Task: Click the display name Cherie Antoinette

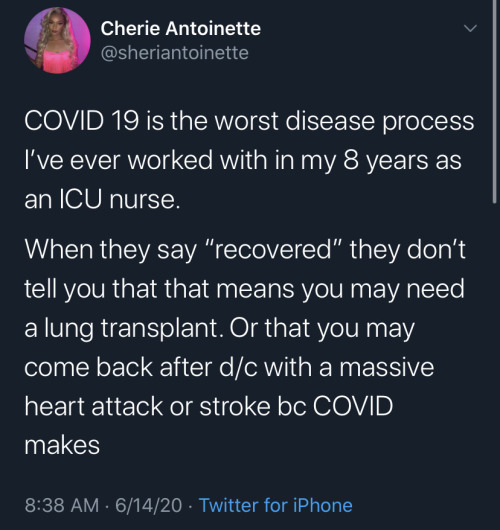Action: coord(181,28)
